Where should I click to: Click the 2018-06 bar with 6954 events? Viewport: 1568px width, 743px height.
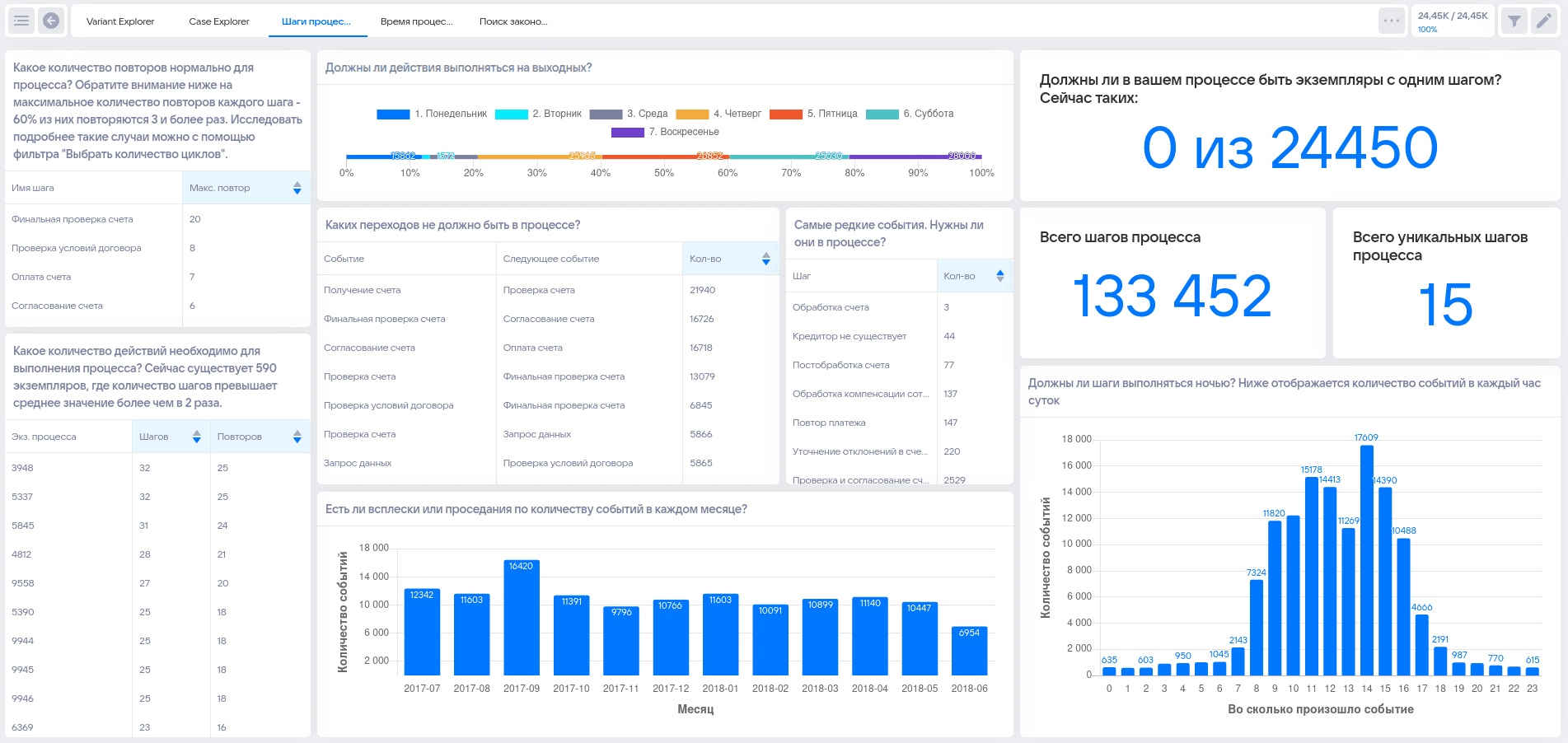click(970, 651)
